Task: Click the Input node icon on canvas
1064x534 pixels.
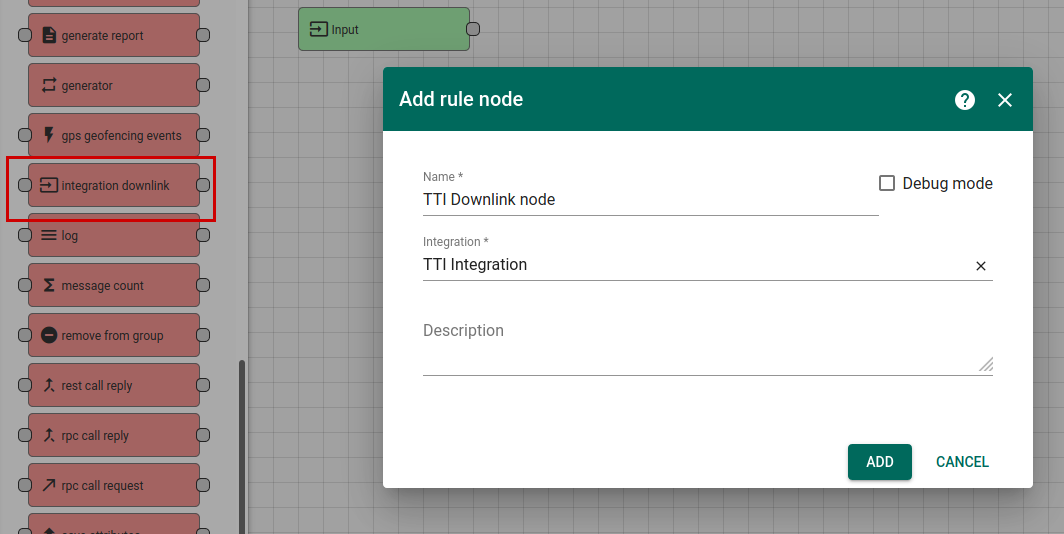Action: tap(318, 29)
